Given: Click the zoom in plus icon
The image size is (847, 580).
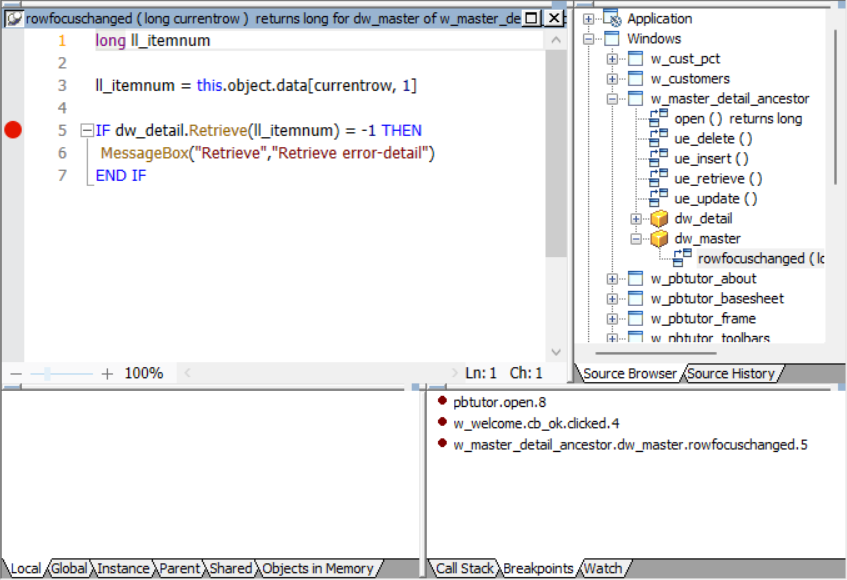Looking at the screenshot, I should (107, 374).
